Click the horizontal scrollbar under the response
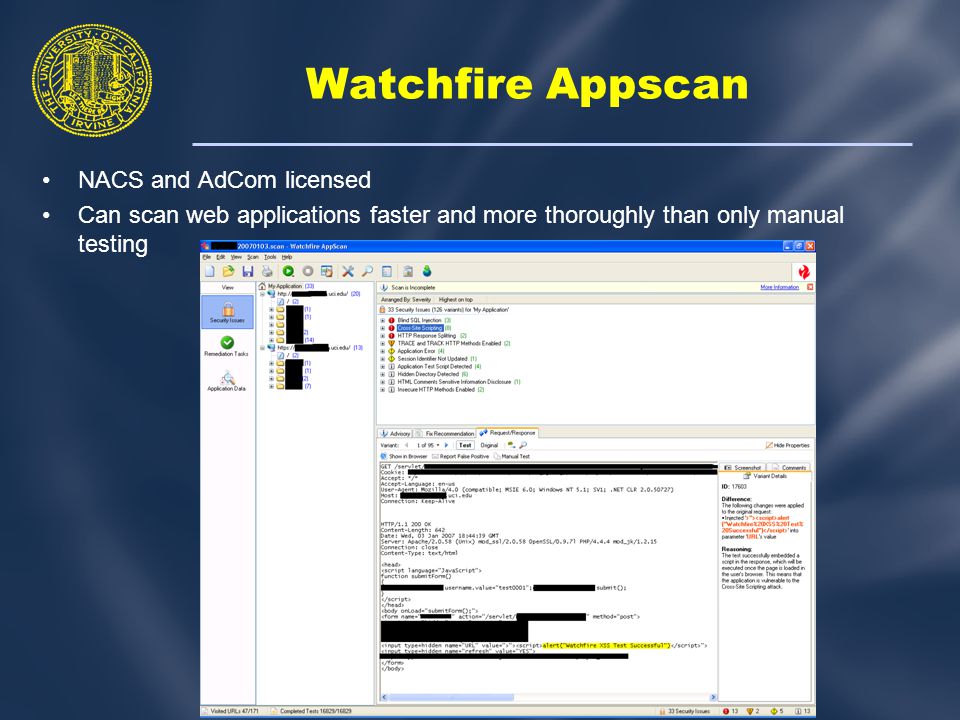This screenshot has height=720, width=960. (548, 697)
